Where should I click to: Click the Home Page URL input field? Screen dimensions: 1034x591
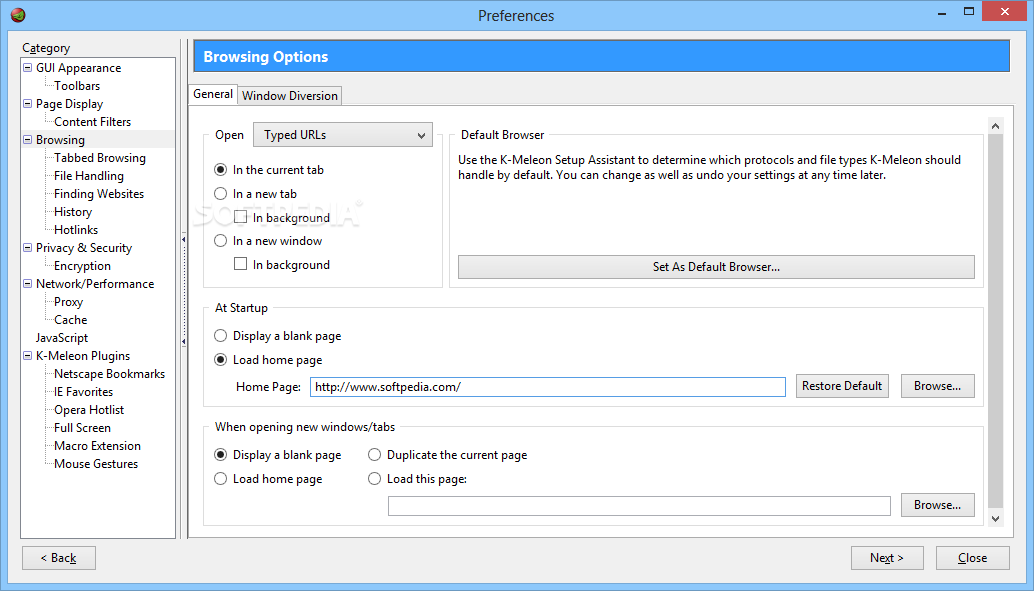(x=547, y=387)
